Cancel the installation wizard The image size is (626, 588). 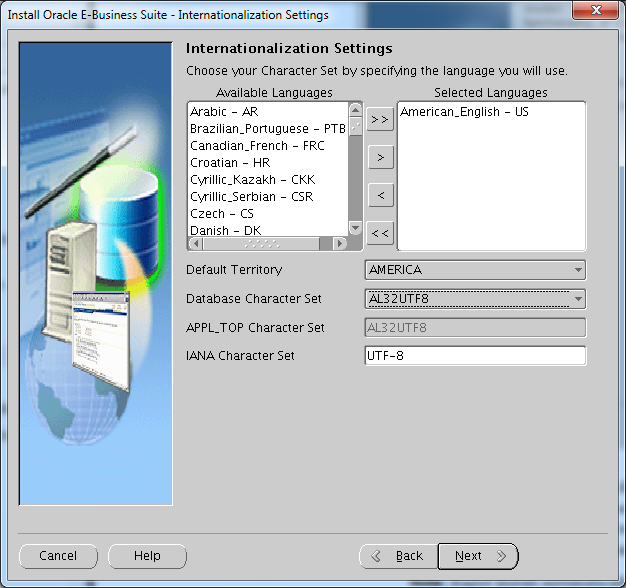click(58, 556)
